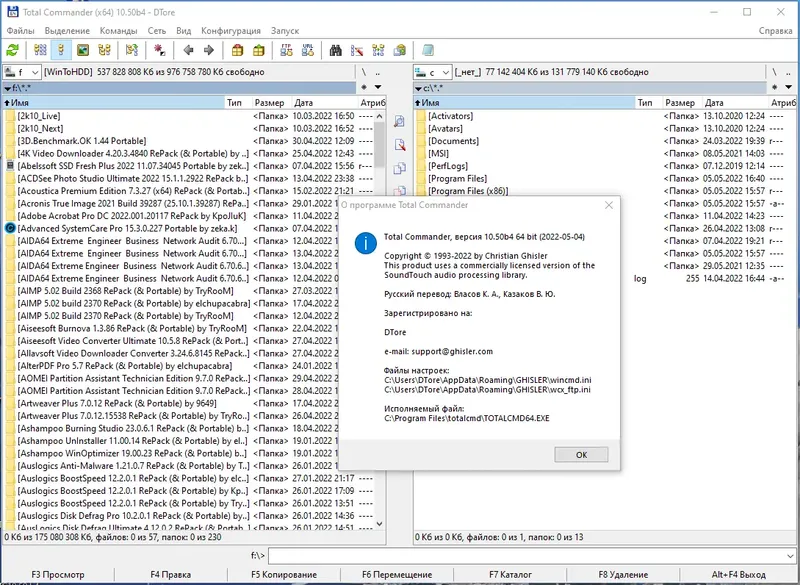Open the Команды menu
The width and height of the screenshot is (800, 585).
click(118, 31)
